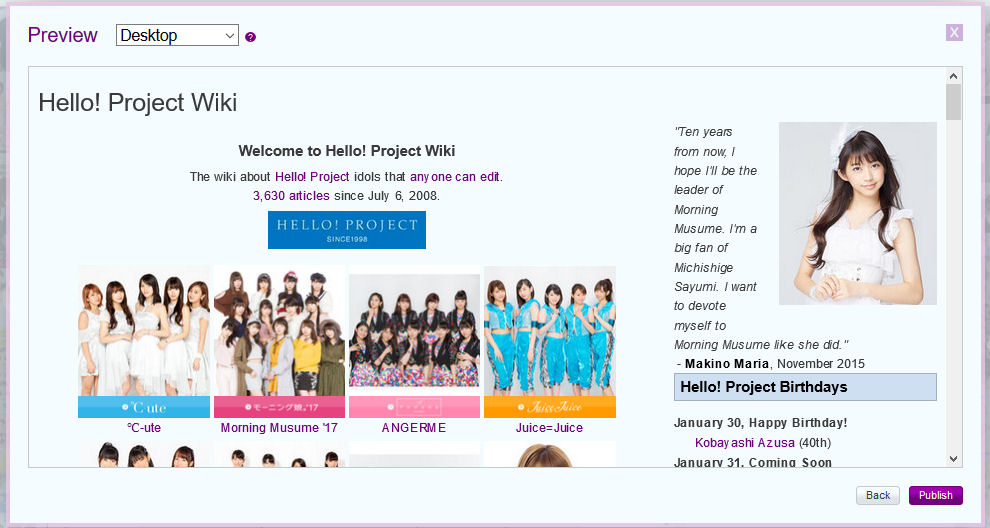
Task: Open the Kobayashi Azusa birthday link
Action: pos(745,443)
